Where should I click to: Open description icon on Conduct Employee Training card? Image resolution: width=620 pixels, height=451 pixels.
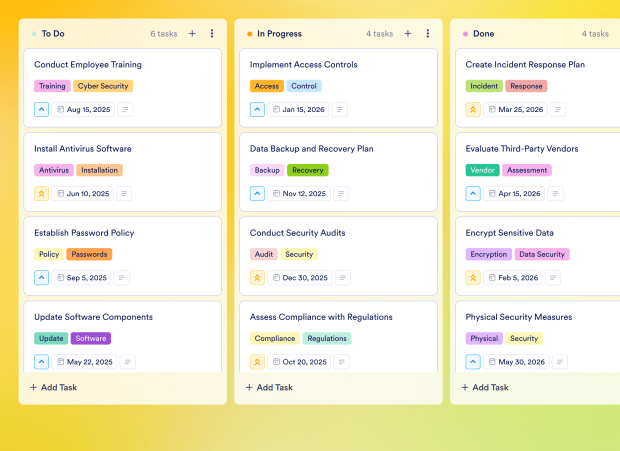pyautogui.click(x=126, y=110)
